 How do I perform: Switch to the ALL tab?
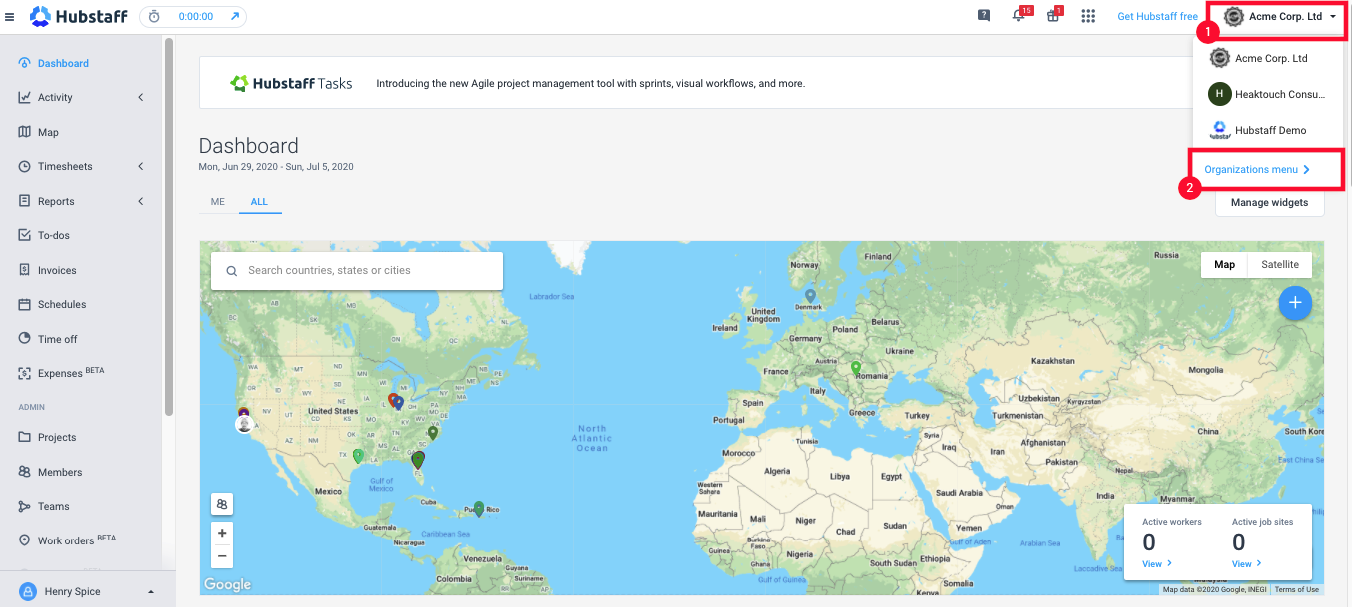pyautogui.click(x=259, y=202)
